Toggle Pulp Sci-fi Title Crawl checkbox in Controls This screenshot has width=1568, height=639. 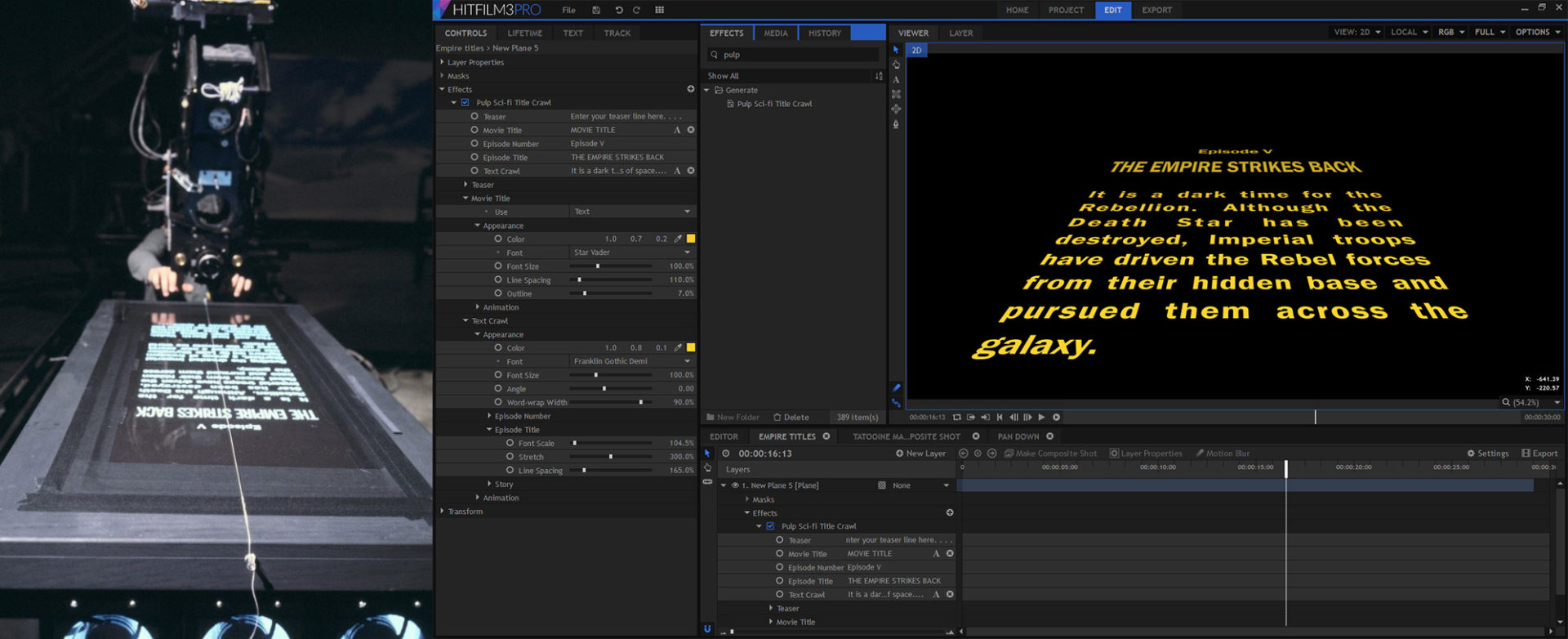(x=465, y=102)
